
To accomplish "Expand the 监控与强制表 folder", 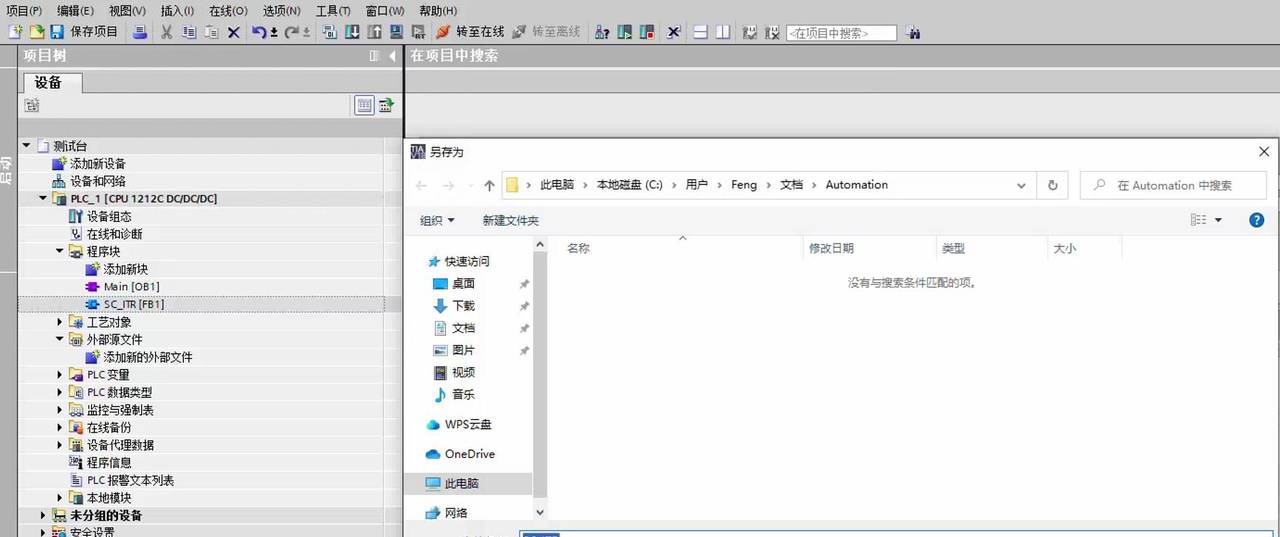I will (60, 410).
